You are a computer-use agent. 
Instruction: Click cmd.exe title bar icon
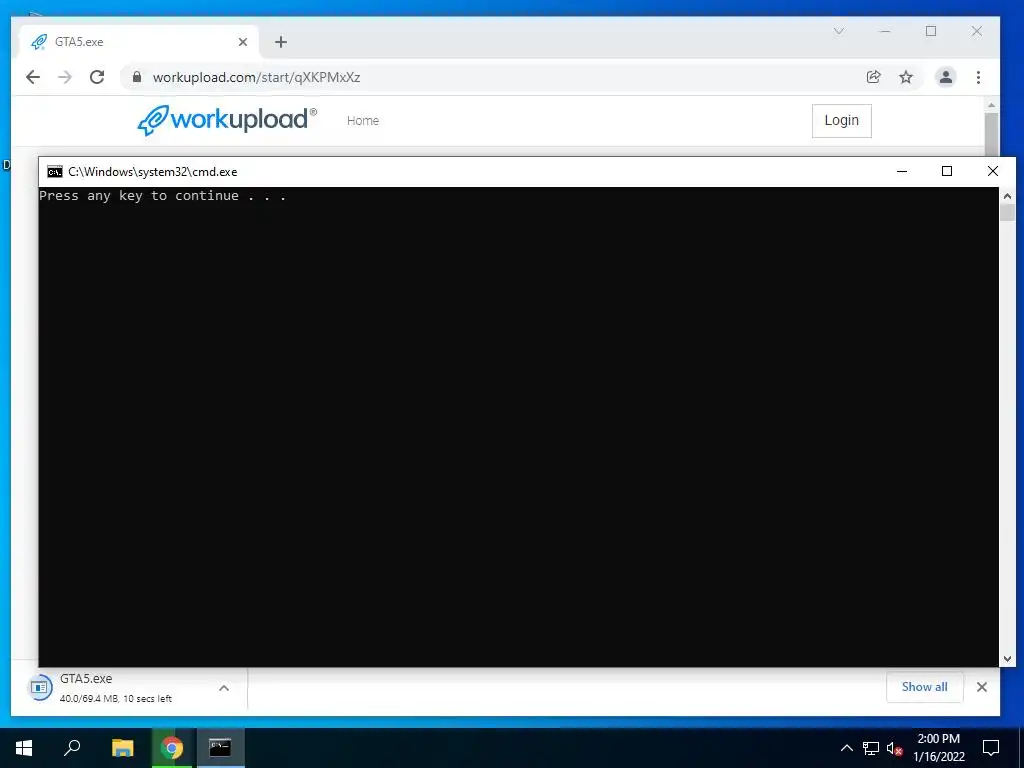tap(55, 171)
